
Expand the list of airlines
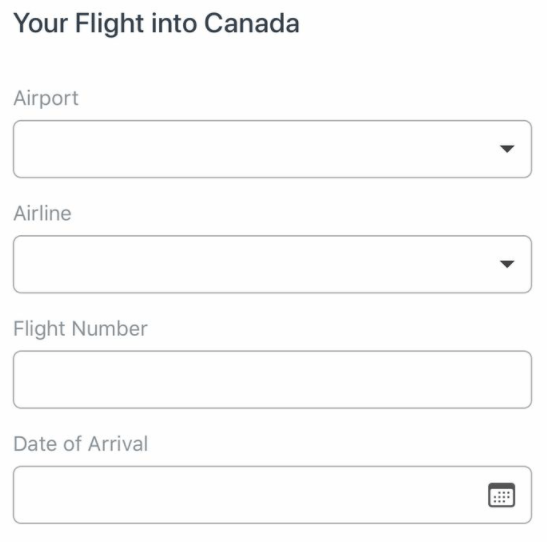coord(272,264)
